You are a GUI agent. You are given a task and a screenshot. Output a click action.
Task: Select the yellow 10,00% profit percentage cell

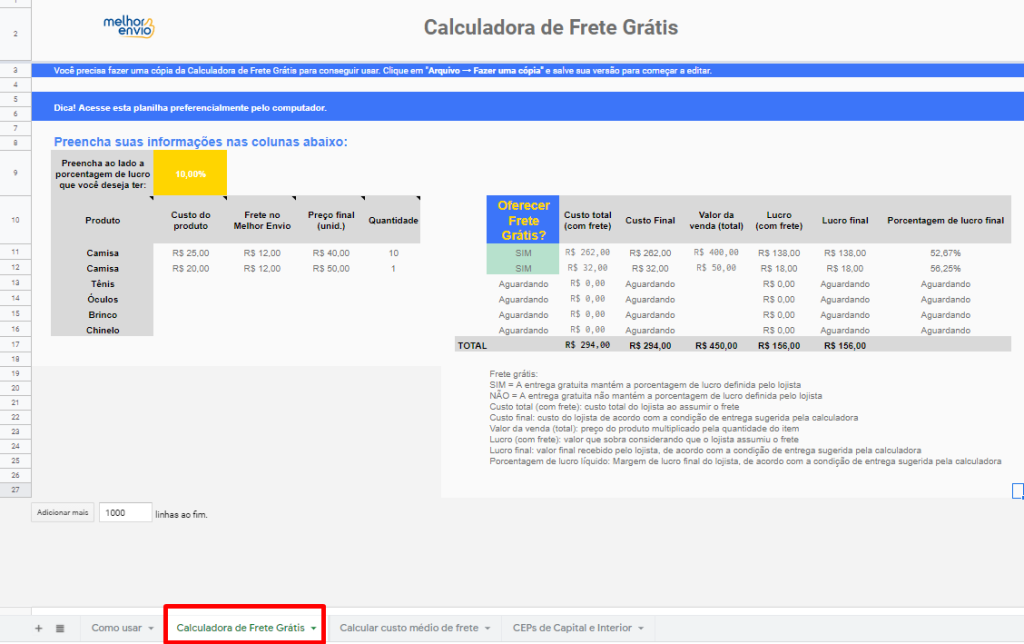[x=190, y=172]
